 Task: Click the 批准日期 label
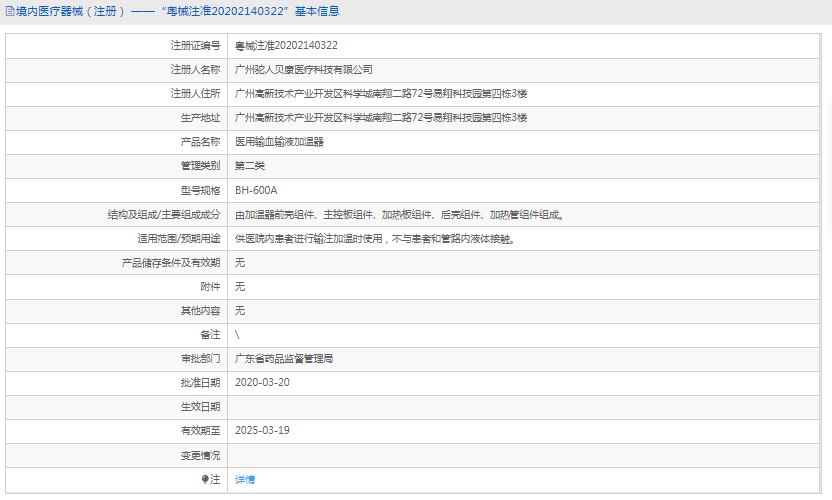pos(200,383)
